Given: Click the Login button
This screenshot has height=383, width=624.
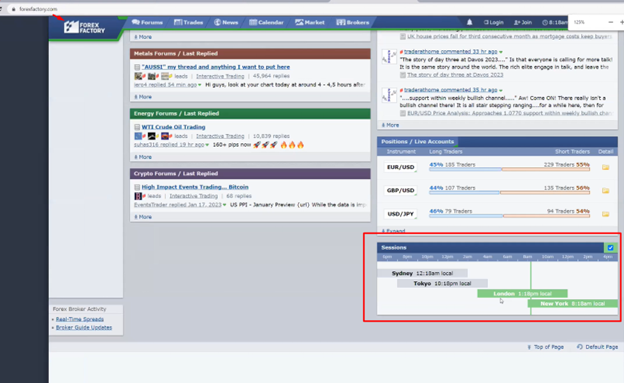Looking at the screenshot, I should click(x=493, y=22).
